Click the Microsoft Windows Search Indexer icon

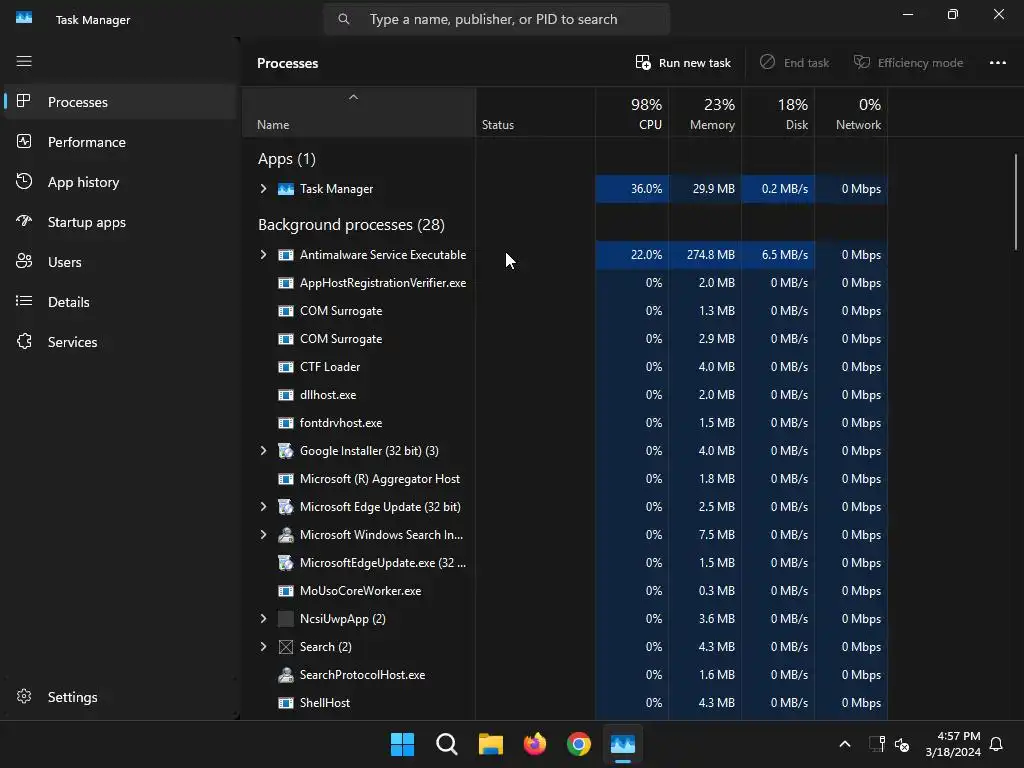(285, 535)
